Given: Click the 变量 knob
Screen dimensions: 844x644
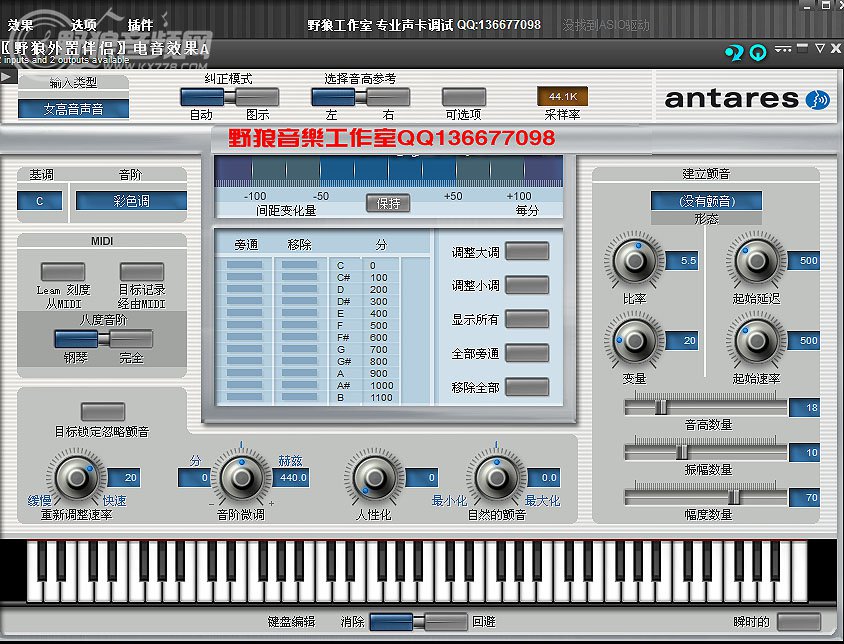Looking at the screenshot, I should pos(635,340).
